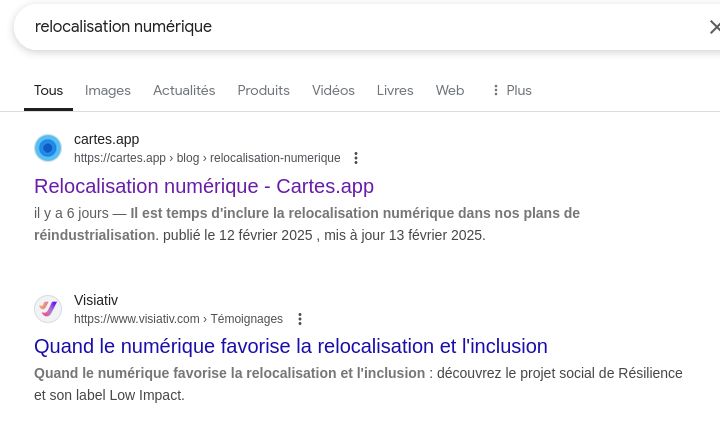Open the Actualités tab
The height and width of the screenshot is (422, 720).
(184, 90)
